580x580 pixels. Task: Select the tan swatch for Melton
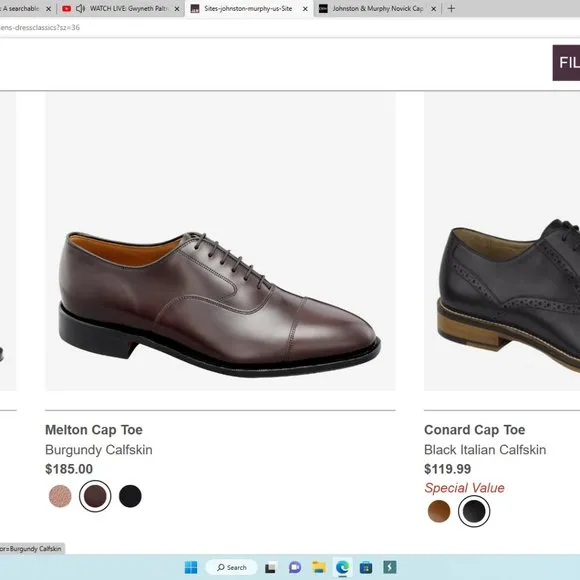pos(60,496)
